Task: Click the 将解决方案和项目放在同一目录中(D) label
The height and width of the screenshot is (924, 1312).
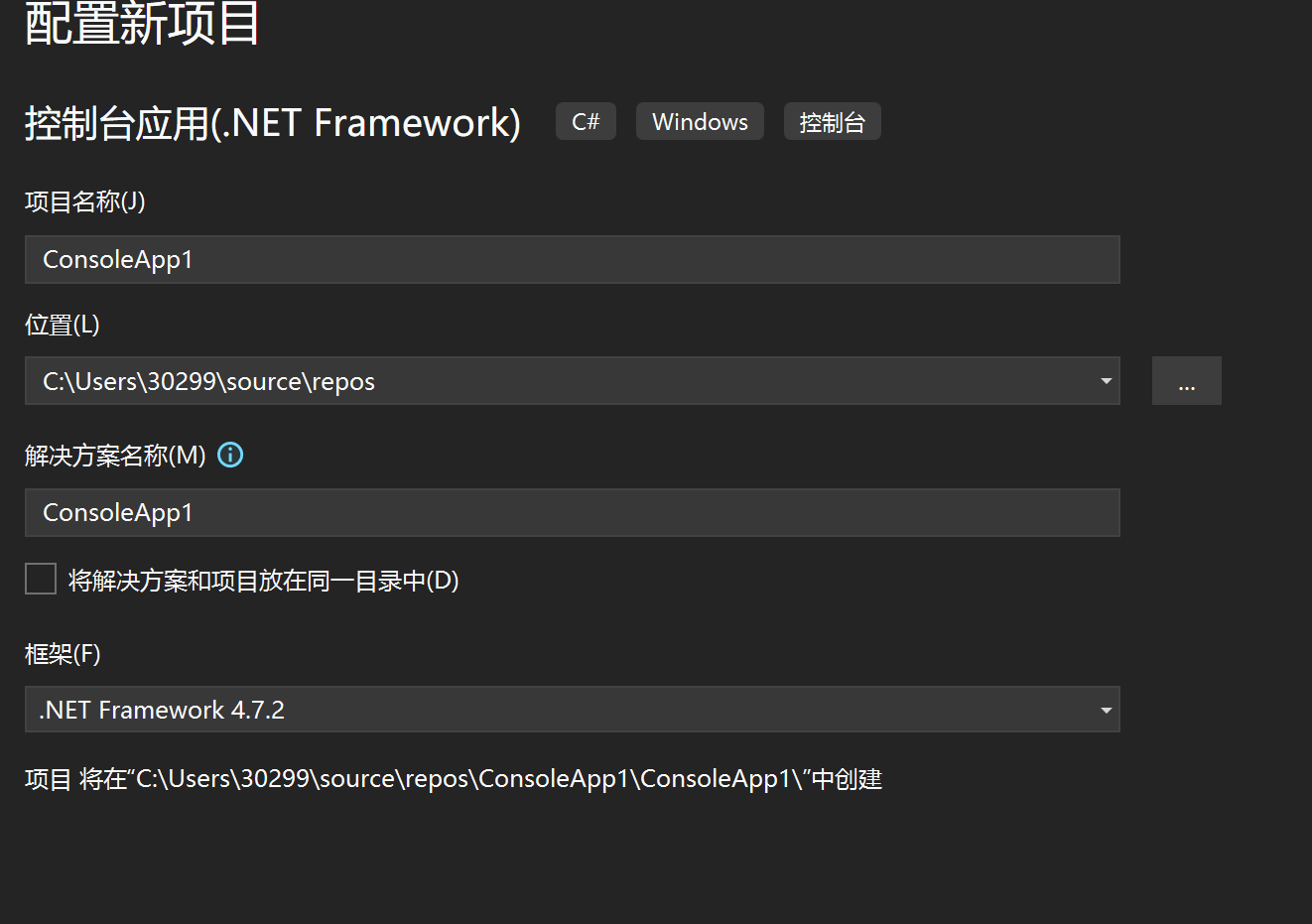Action: (x=264, y=581)
